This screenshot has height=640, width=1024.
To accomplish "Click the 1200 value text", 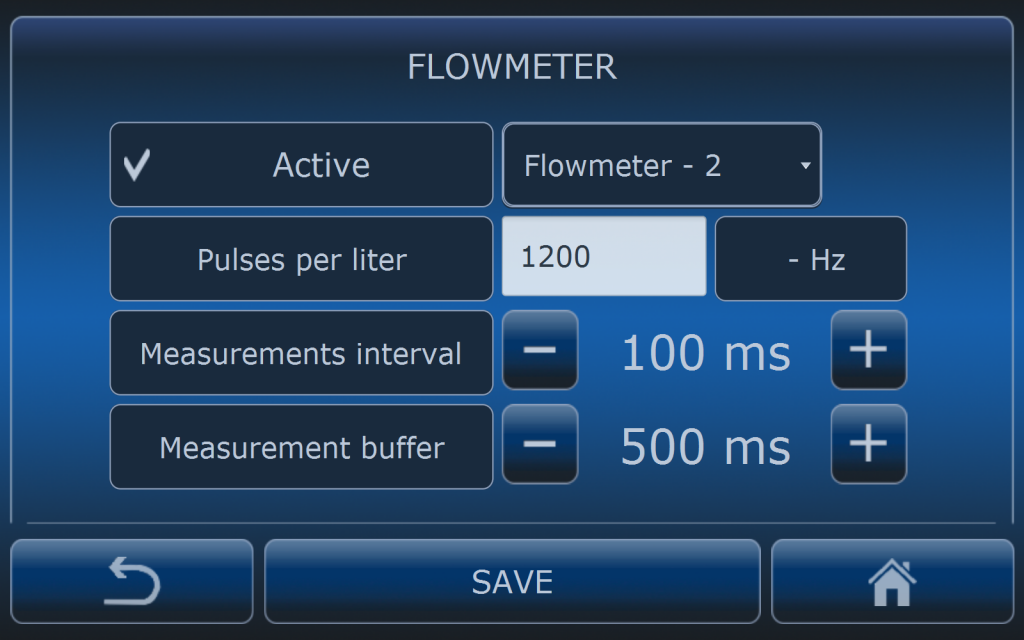I will point(556,257).
